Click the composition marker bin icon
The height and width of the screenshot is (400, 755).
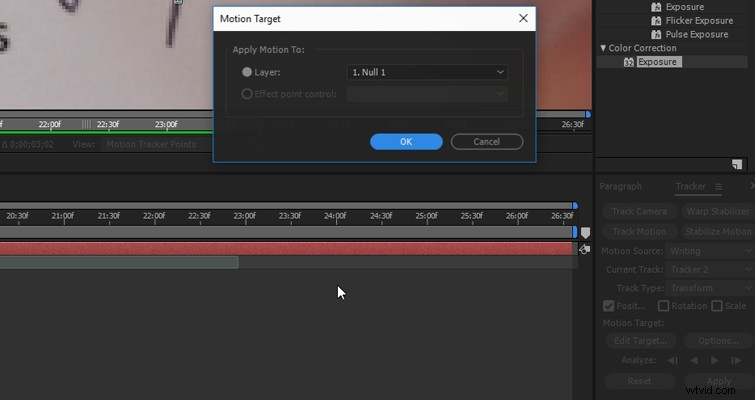click(x=586, y=233)
